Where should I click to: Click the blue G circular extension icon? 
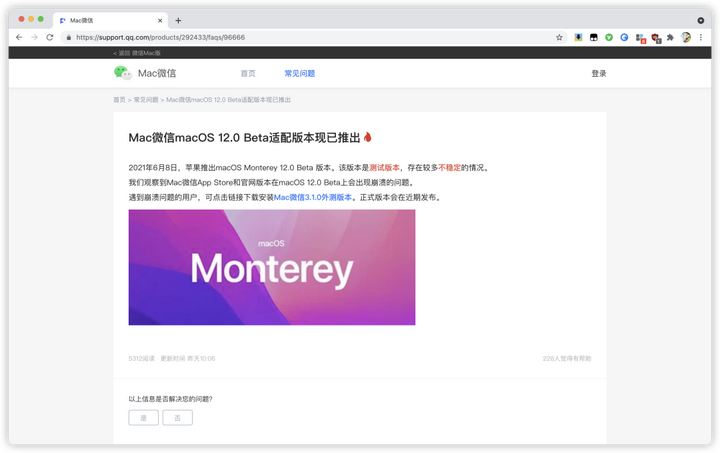pos(624,37)
